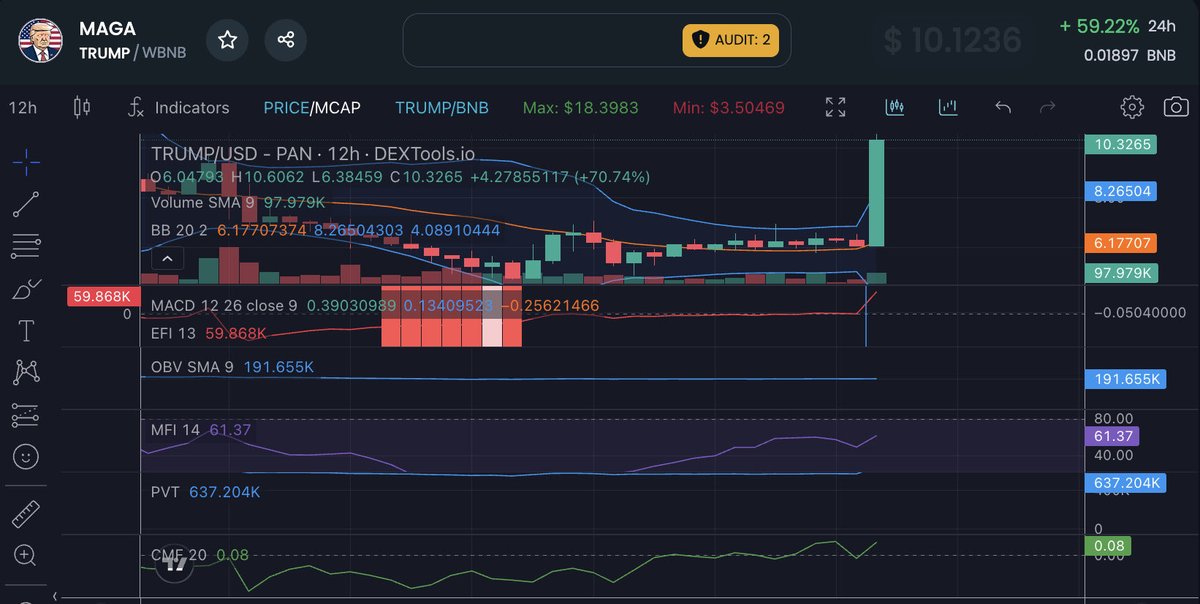1200x604 pixels.
Task: Open the TradingView logo link
Action: pos(176,563)
